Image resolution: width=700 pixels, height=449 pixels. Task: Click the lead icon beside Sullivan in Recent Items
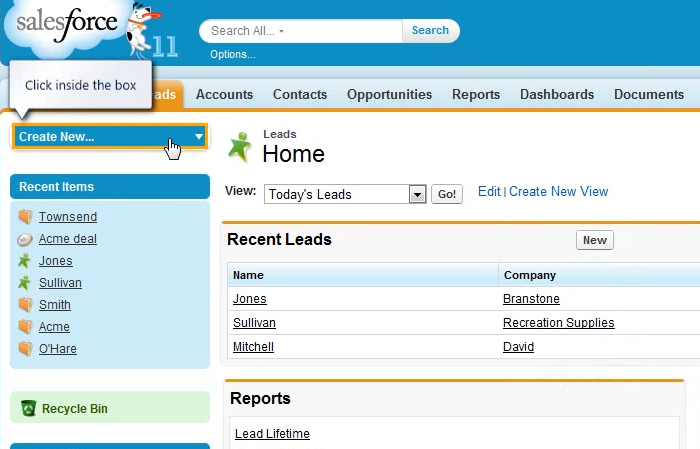25,283
